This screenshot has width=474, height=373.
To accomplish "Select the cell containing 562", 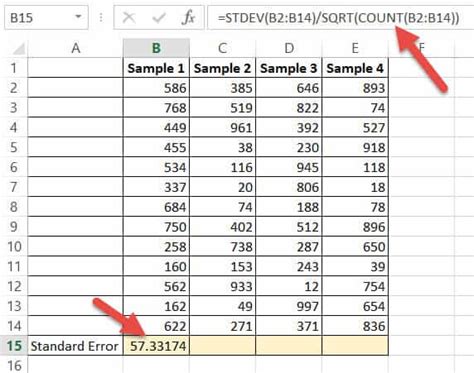I will tap(156, 286).
